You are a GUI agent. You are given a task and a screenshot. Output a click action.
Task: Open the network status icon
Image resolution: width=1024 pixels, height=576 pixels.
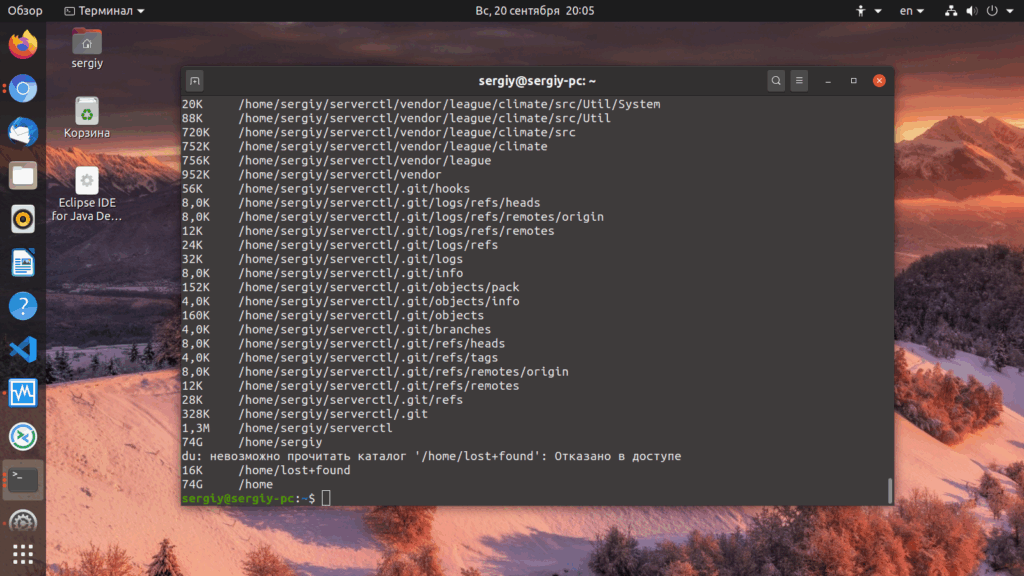click(951, 10)
